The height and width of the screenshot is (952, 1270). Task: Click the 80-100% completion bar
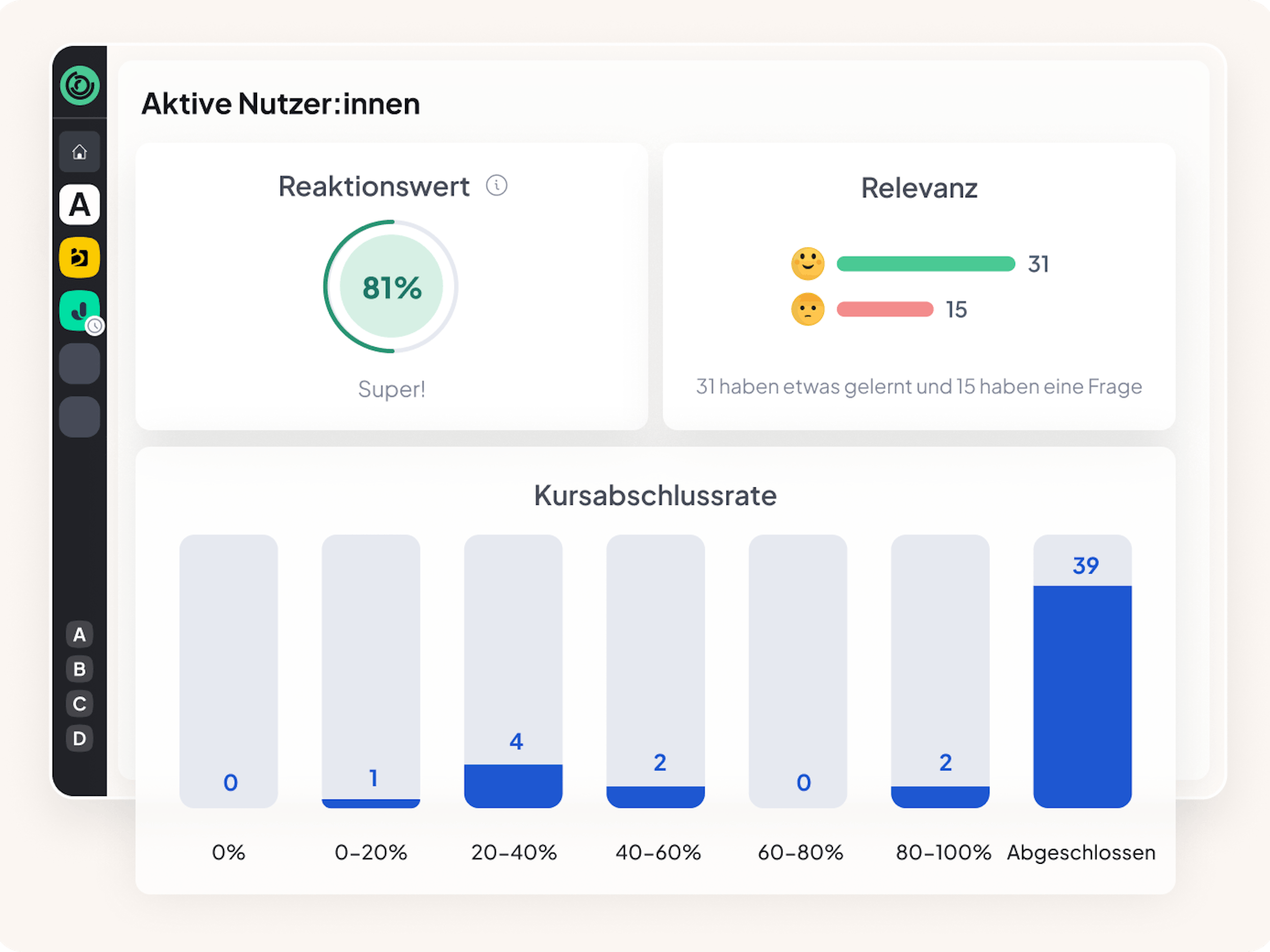click(940, 796)
